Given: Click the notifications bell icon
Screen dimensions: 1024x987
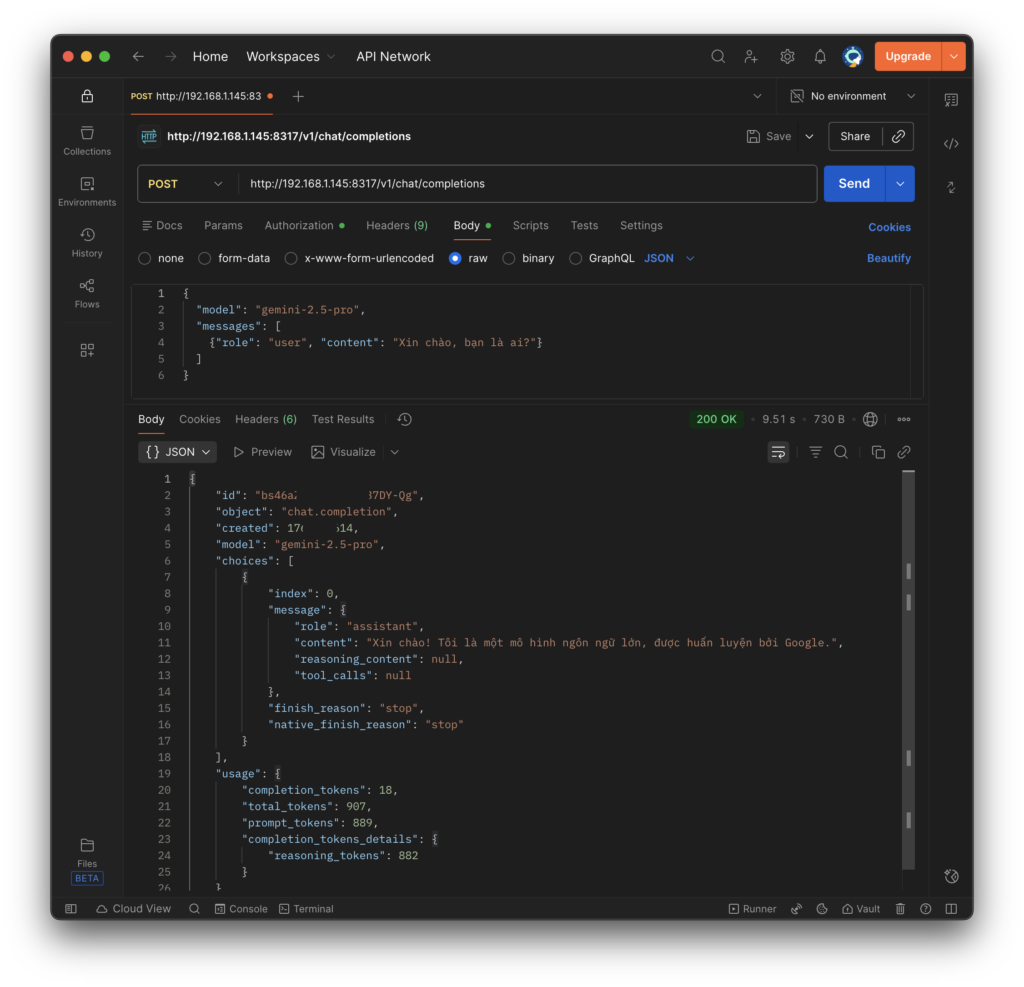Looking at the screenshot, I should tap(820, 57).
